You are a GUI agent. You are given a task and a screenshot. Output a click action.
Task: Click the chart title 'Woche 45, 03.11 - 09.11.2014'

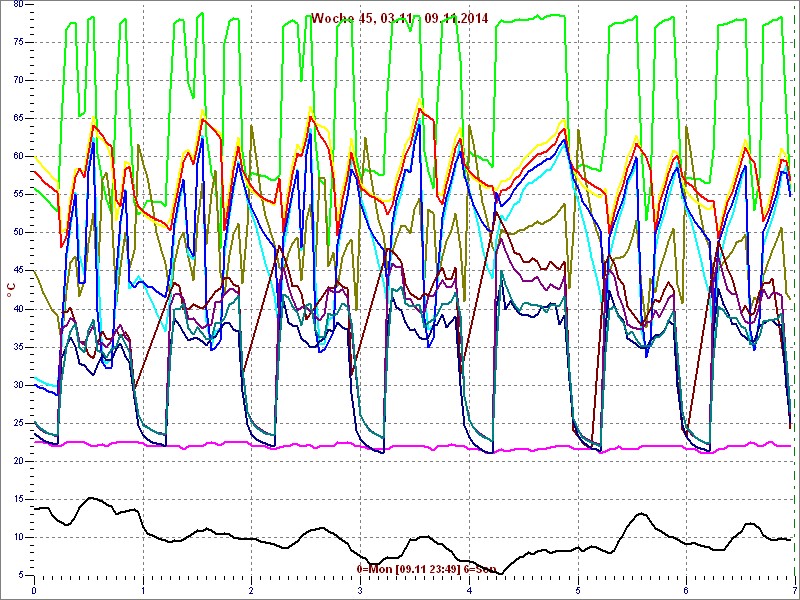point(399,19)
